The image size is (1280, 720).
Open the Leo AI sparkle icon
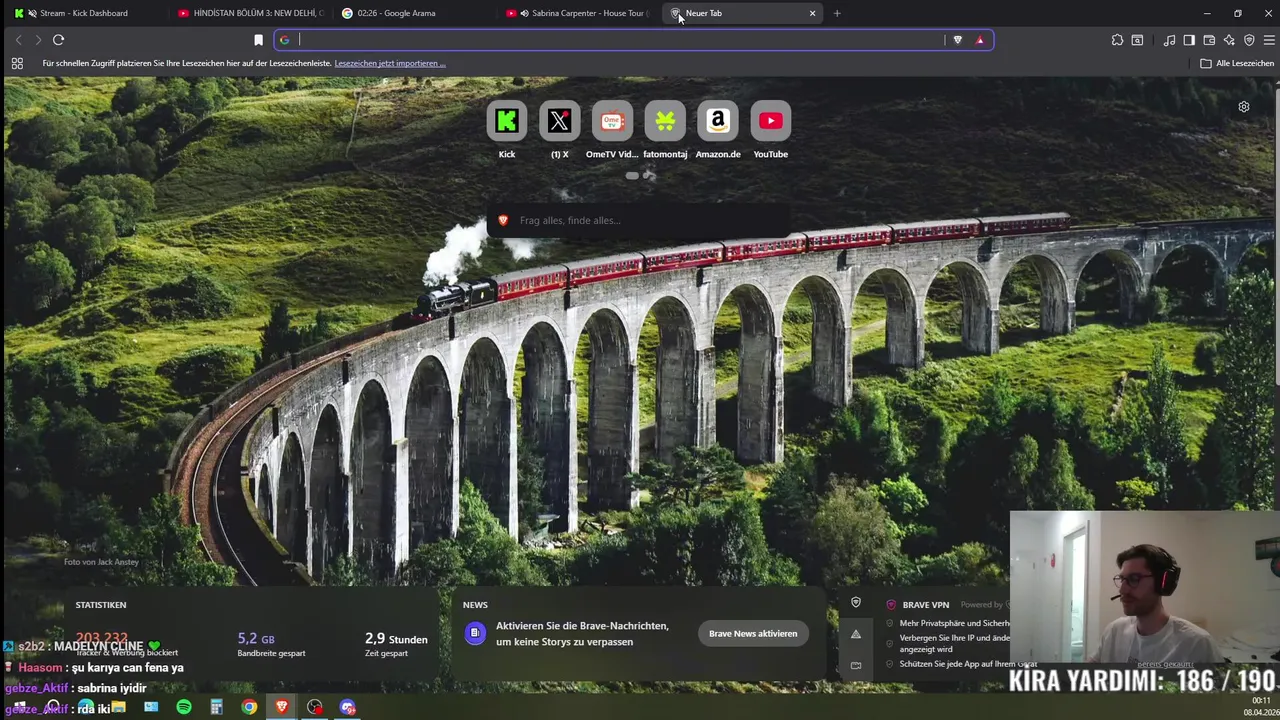[x=1229, y=40]
